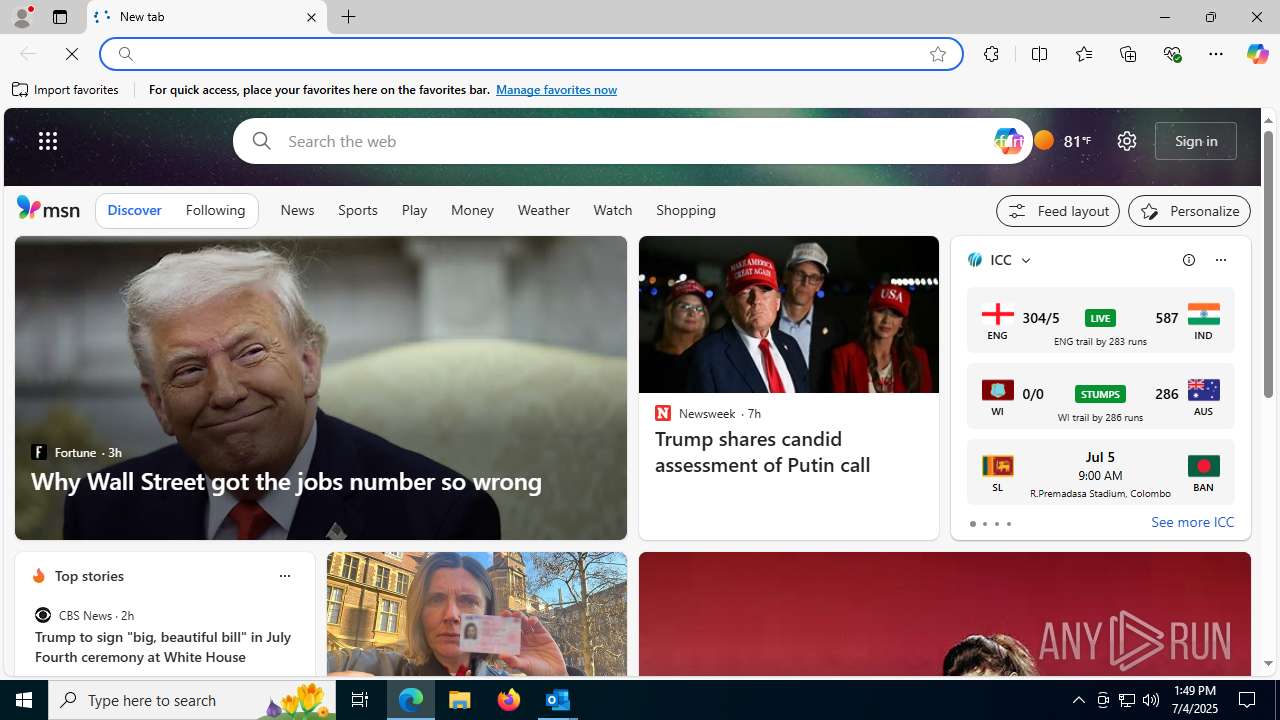Image resolution: width=1280 pixels, height=720 pixels.
Task: Open Task View on the taskbar
Action: (x=360, y=700)
